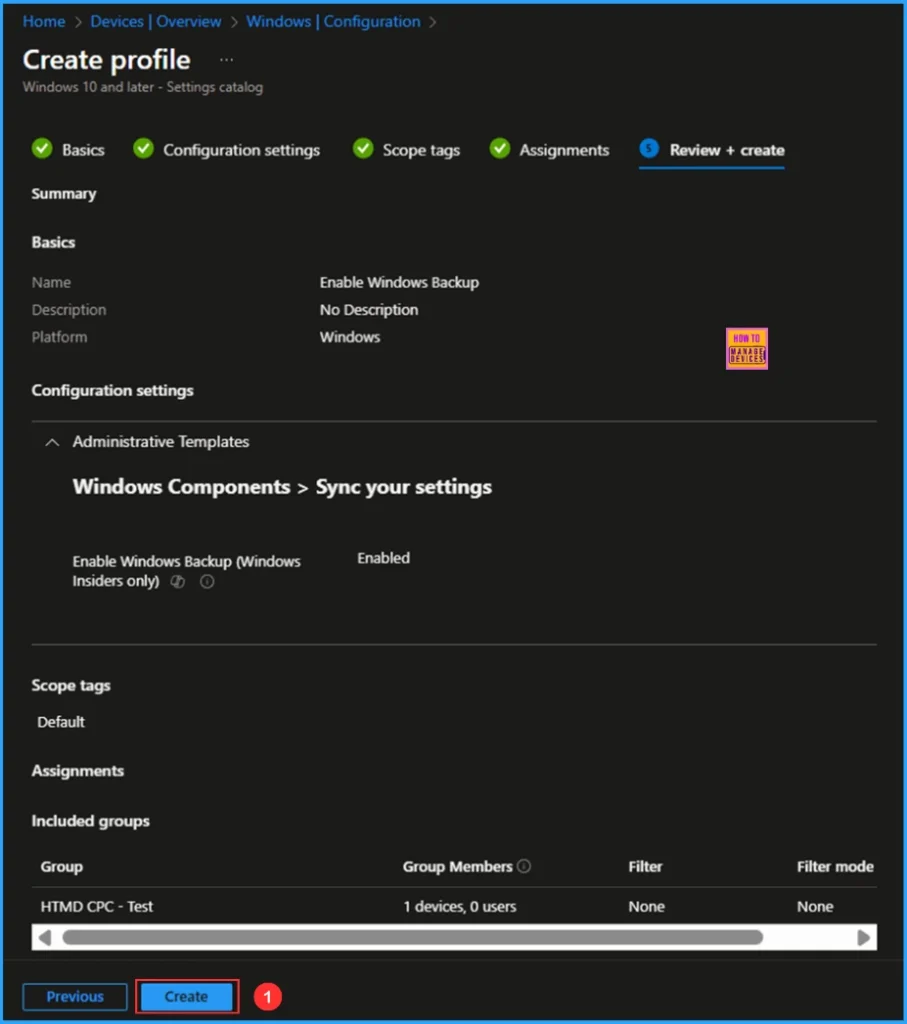Click the '1 devices, 0 users' cell
Image resolution: width=907 pixels, height=1024 pixels.
(x=460, y=906)
